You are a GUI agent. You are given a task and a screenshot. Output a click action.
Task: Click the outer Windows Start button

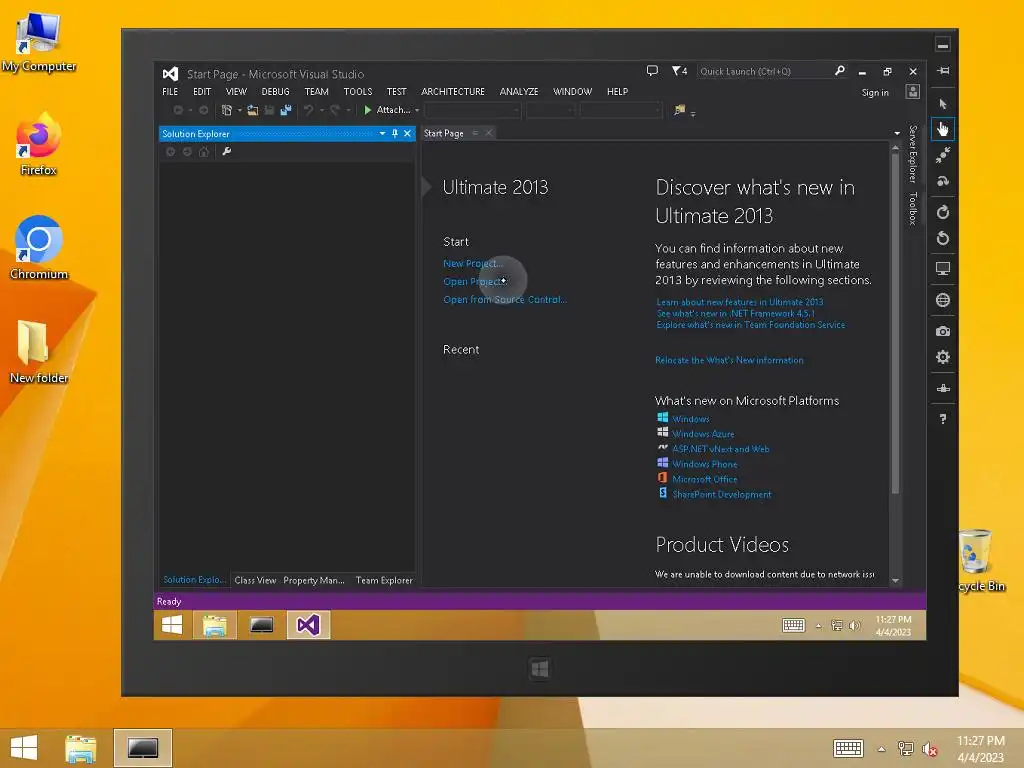[24, 748]
